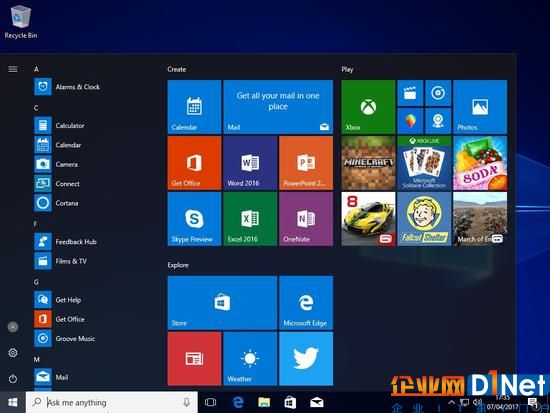
Task: Open the Photos tile
Action: click(480, 107)
